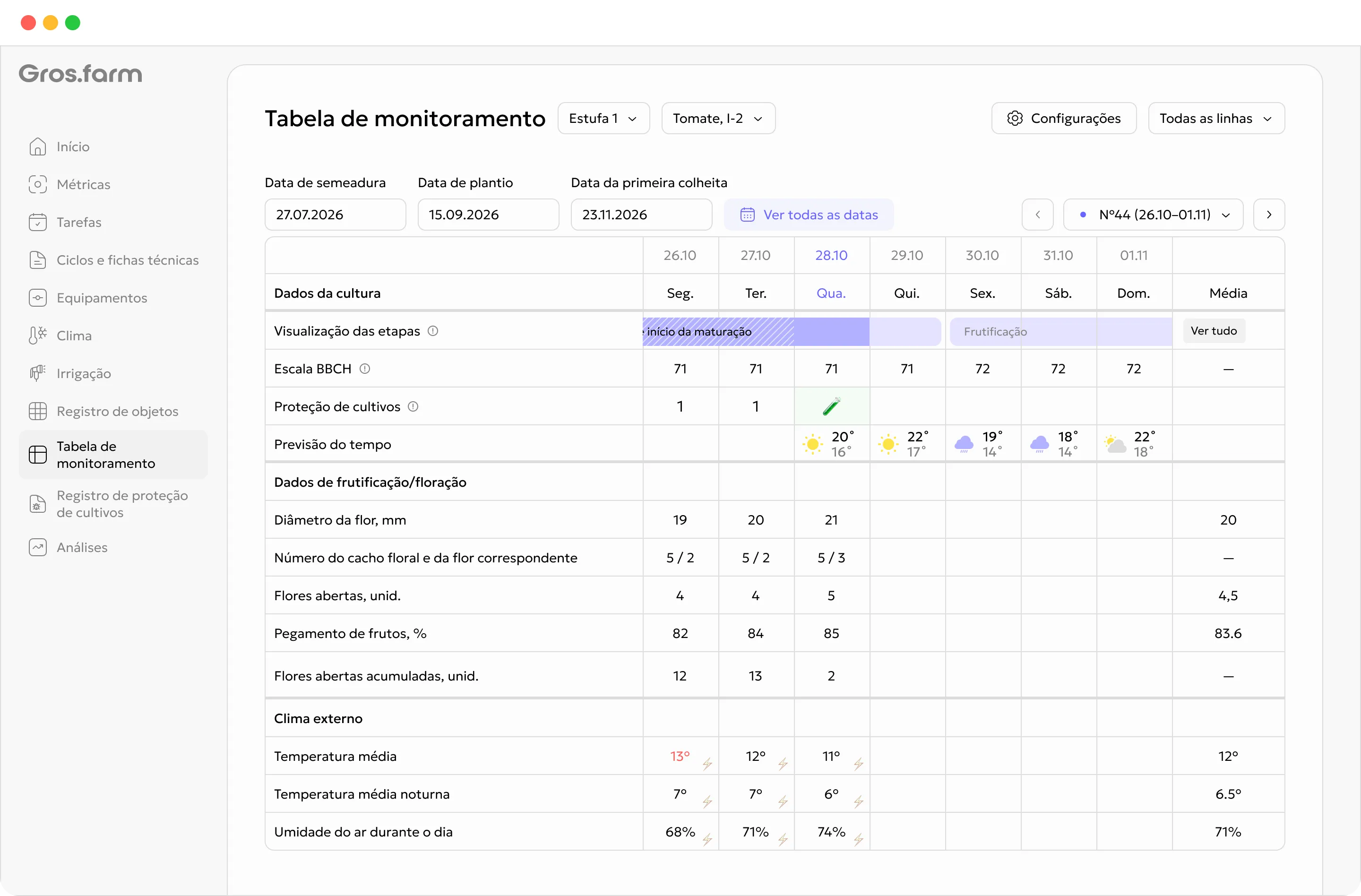1361x896 pixels.
Task: Click sunny weather icon for 28.10 forecast
Action: point(813,444)
